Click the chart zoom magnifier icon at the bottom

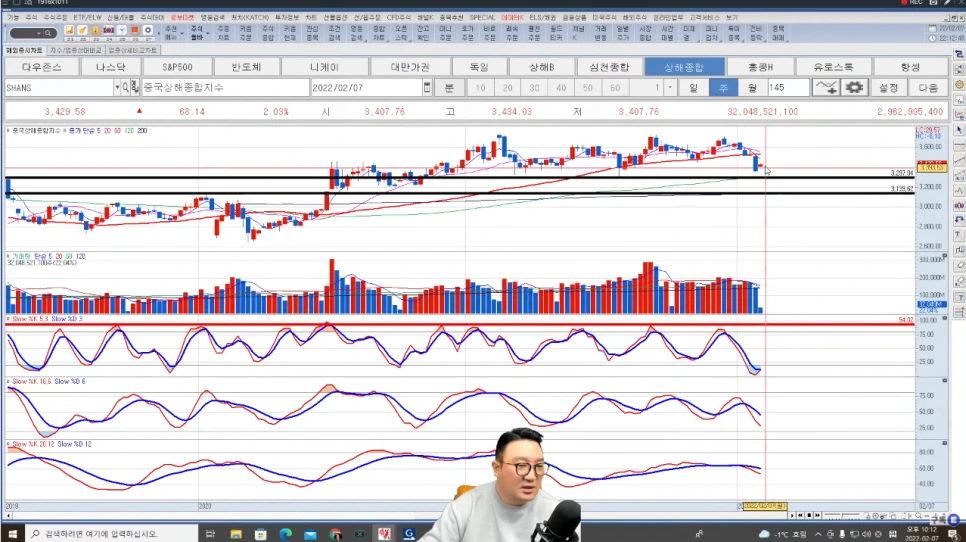pyautogui.click(x=918, y=516)
